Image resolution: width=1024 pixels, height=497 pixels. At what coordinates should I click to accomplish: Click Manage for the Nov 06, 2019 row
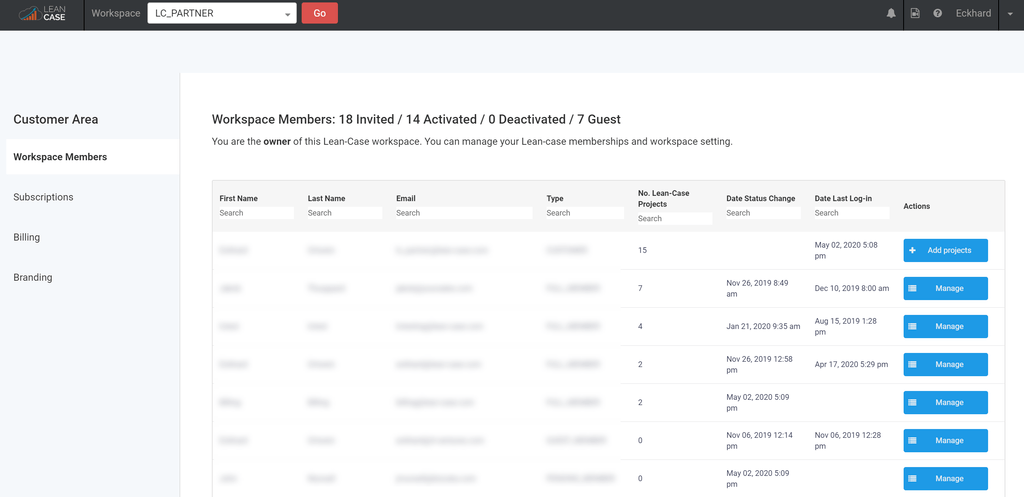tap(945, 440)
